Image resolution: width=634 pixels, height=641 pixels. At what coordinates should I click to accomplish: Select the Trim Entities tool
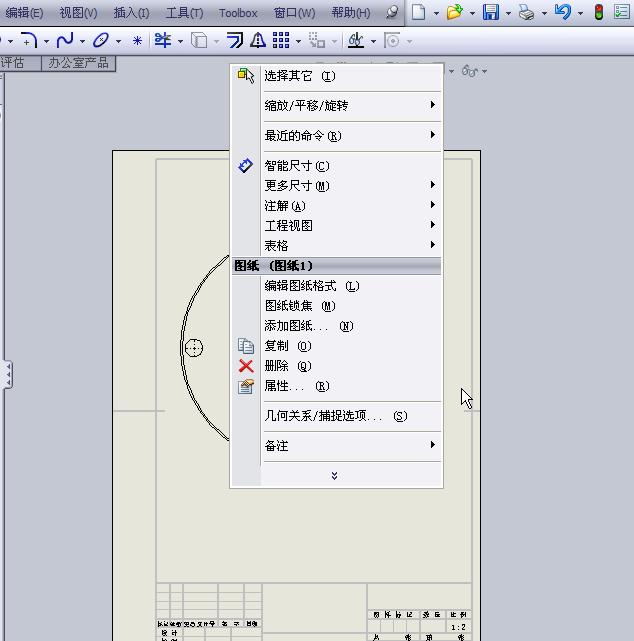click(163, 40)
